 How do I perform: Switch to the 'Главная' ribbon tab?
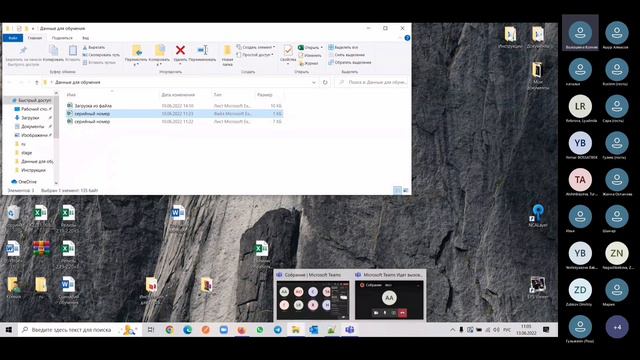click(x=35, y=38)
